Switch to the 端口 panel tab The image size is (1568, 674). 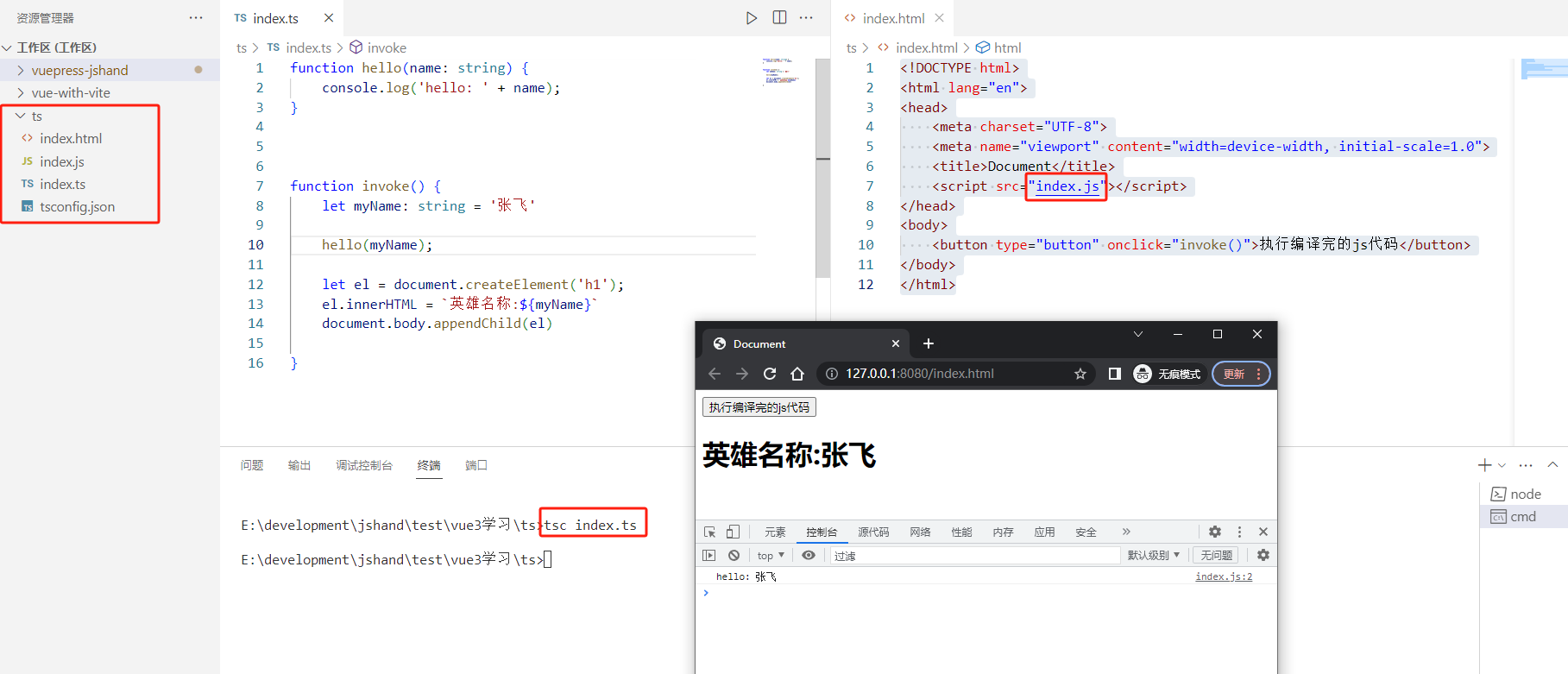pyautogui.click(x=476, y=465)
